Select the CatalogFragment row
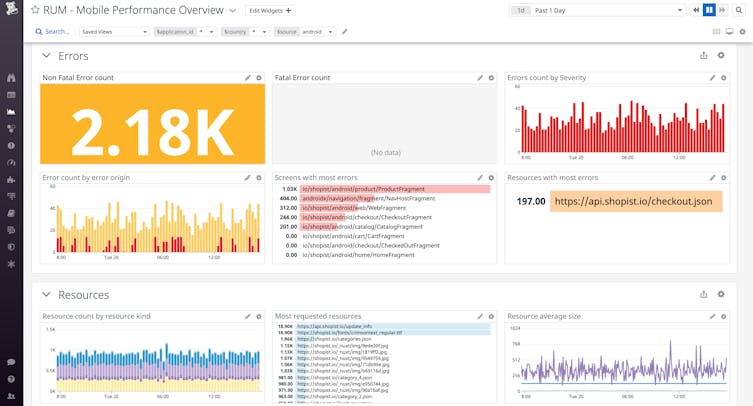 [x=384, y=227]
